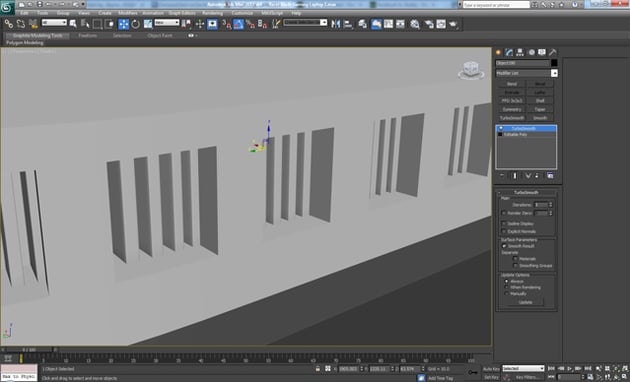630x382 pixels.
Task: Click the Edit Named Selection Sets icon
Action: pyautogui.click(x=276, y=24)
